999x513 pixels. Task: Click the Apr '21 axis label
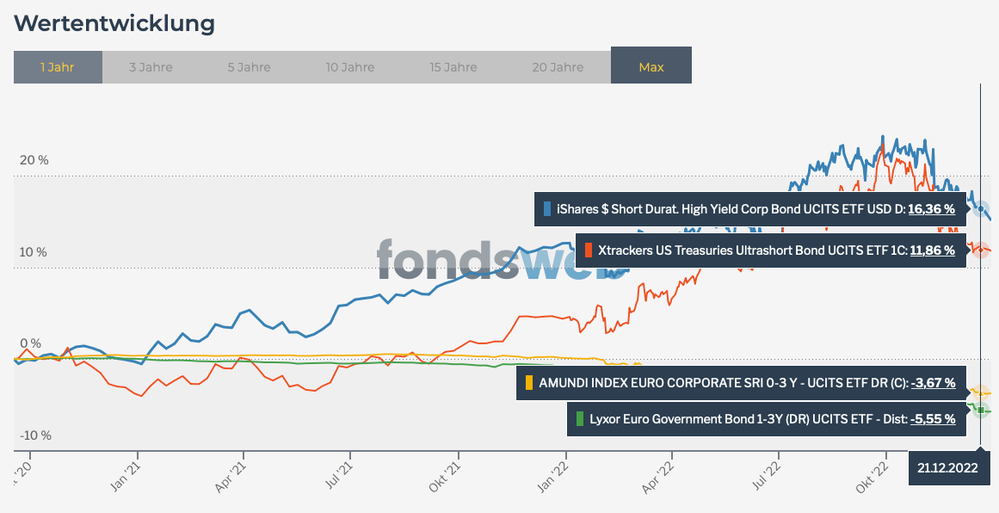[x=231, y=478]
